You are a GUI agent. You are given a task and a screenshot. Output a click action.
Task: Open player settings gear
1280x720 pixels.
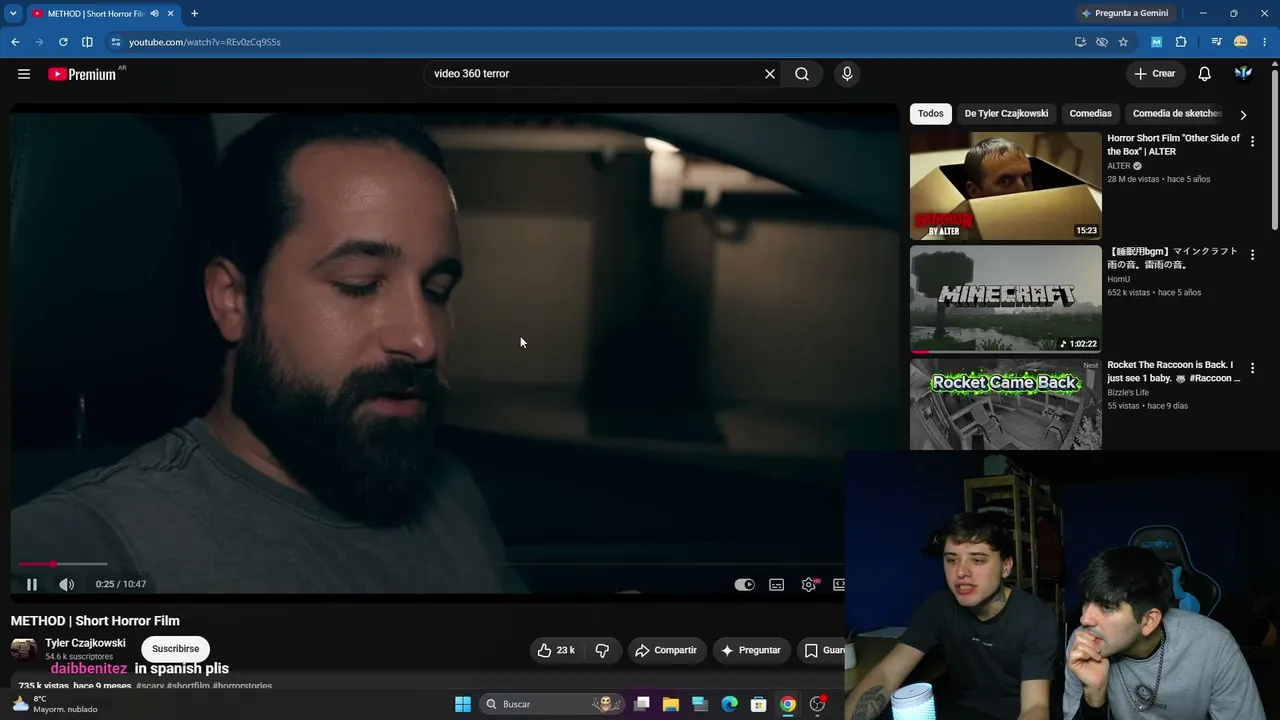tap(809, 584)
